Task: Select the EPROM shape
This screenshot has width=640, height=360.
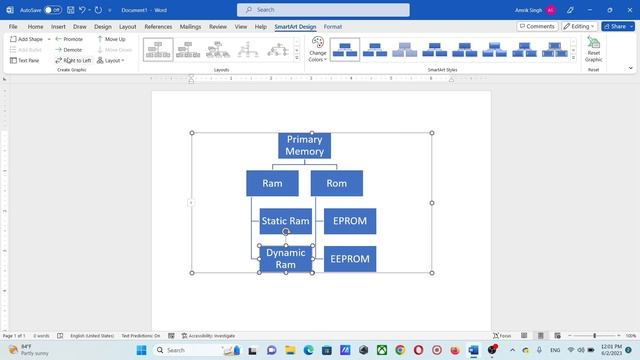Action: click(350, 221)
